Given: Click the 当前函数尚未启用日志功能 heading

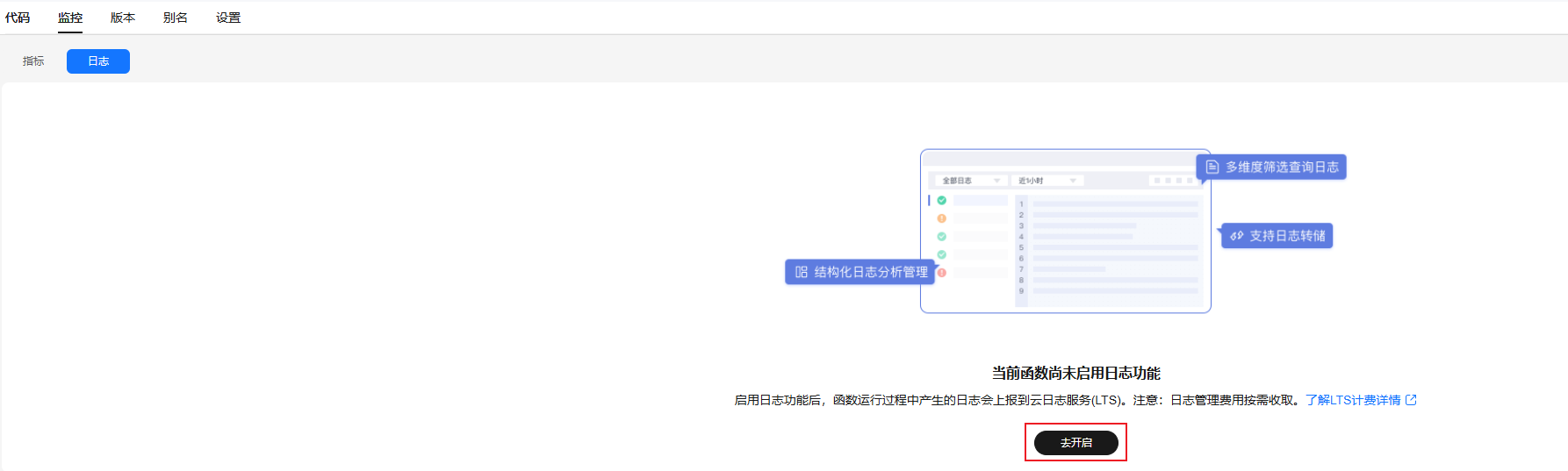Looking at the screenshot, I should (x=1075, y=374).
